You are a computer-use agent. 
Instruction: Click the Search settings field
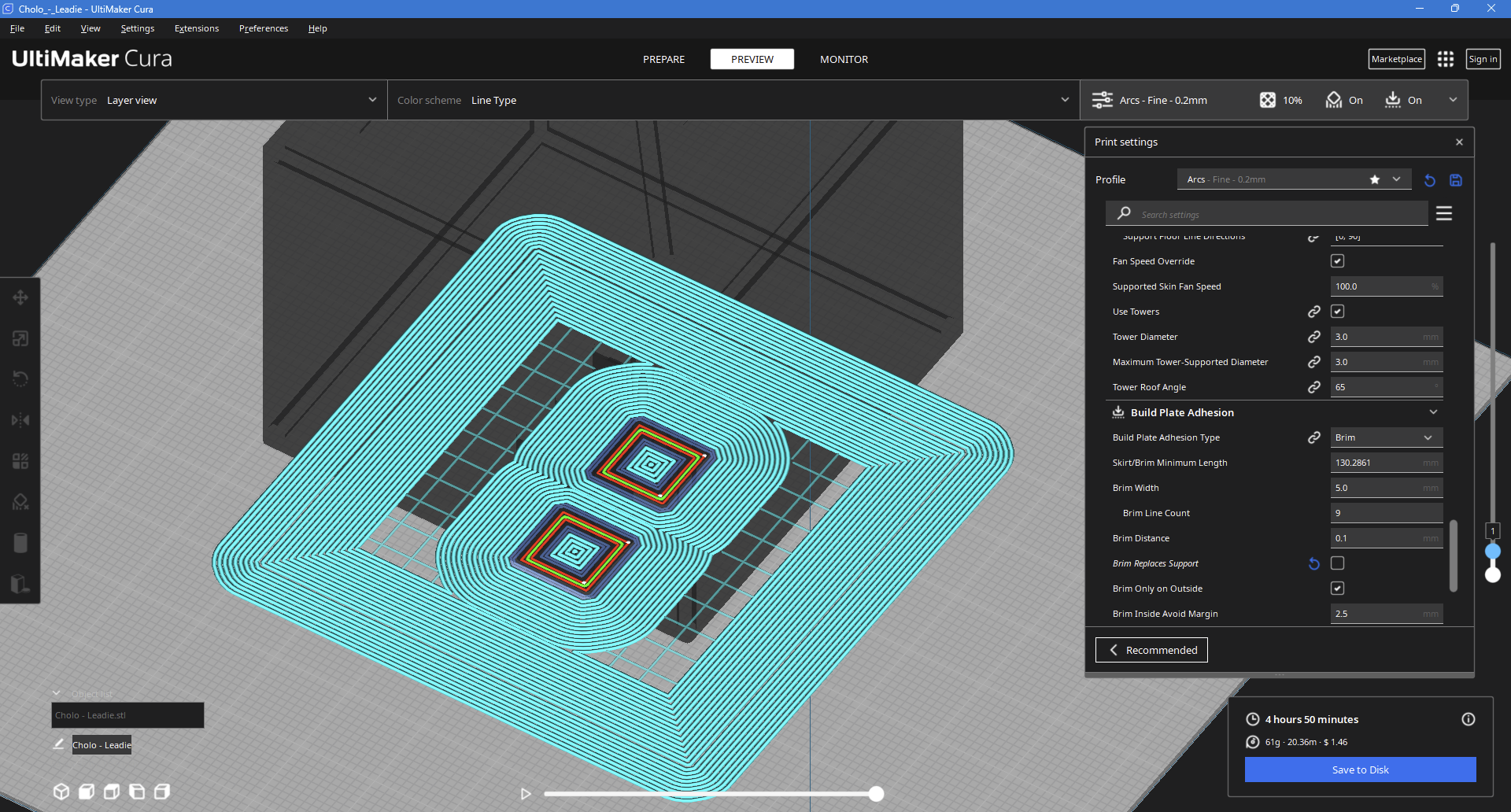[x=1267, y=213]
